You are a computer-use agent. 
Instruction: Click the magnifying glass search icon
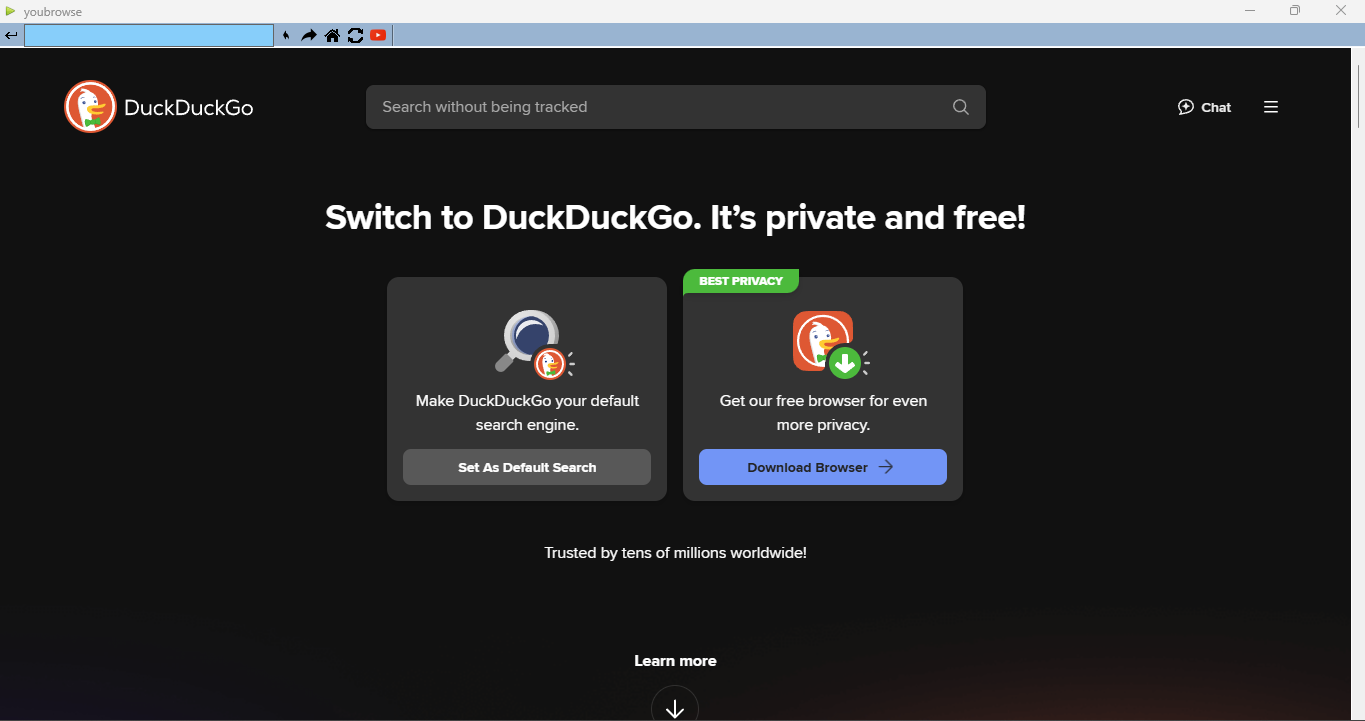point(961,107)
